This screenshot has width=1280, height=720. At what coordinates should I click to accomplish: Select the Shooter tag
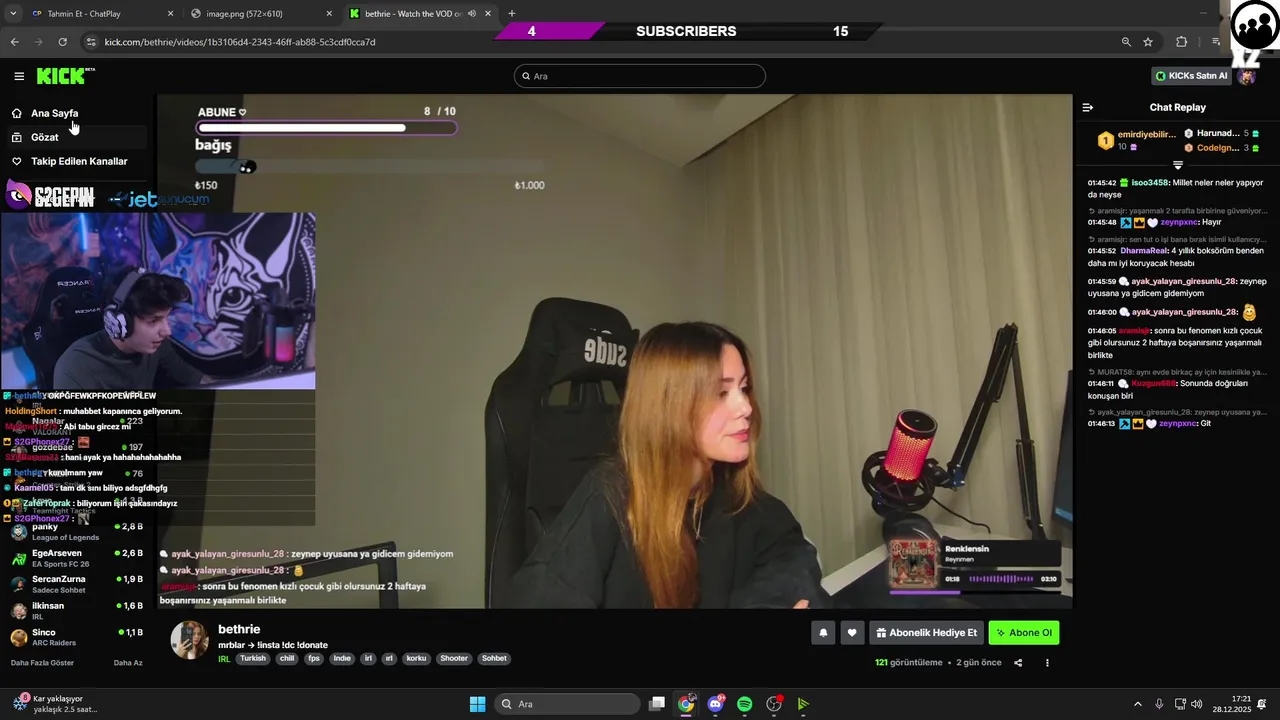coord(454,659)
